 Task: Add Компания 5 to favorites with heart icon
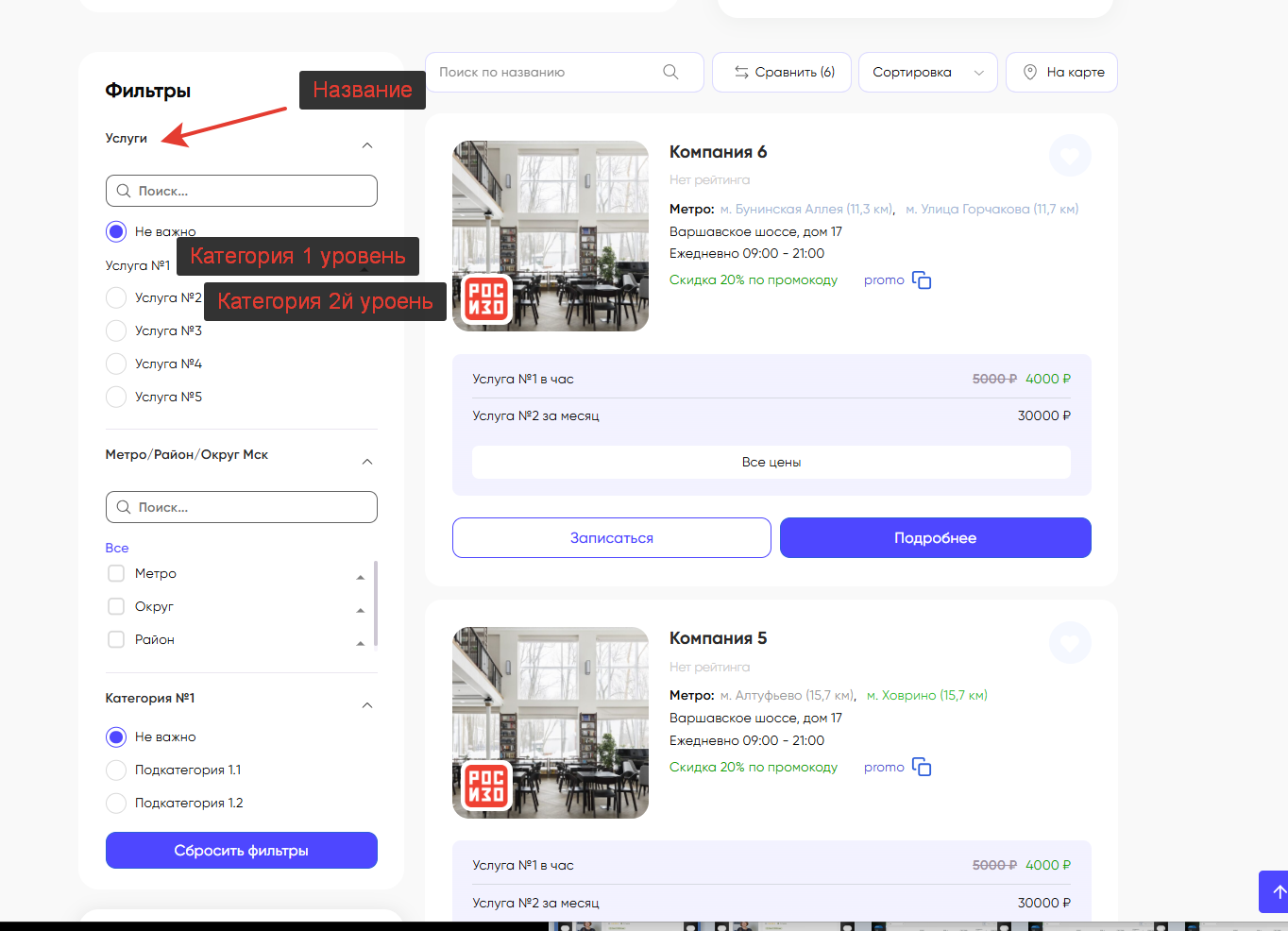(1070, 643)
